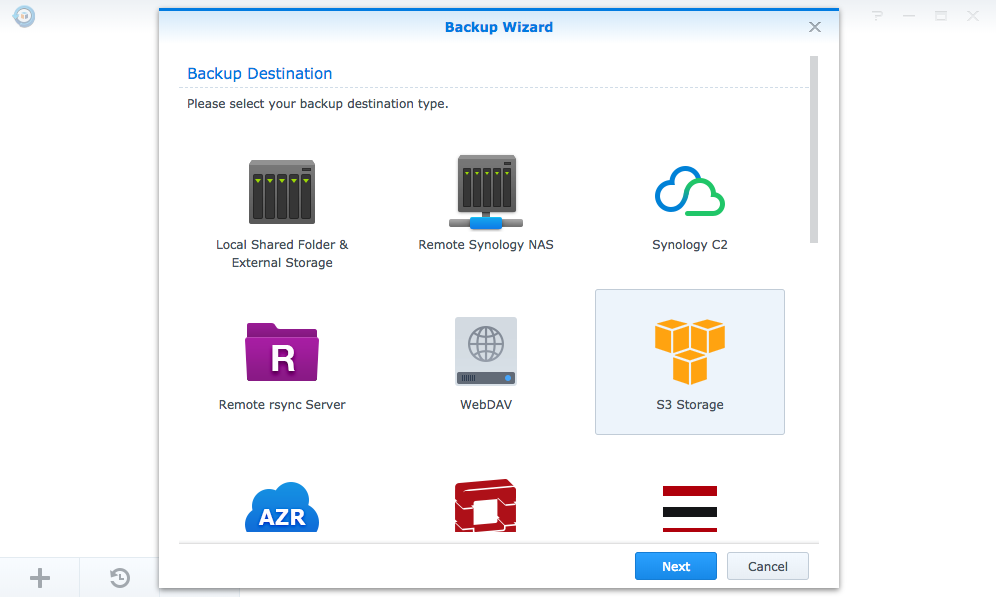The height and width of the screenshot is (597, 996).
Task: Choose the red and black striped destination icon
Action: pyautogui.click(x=689, y=508)
